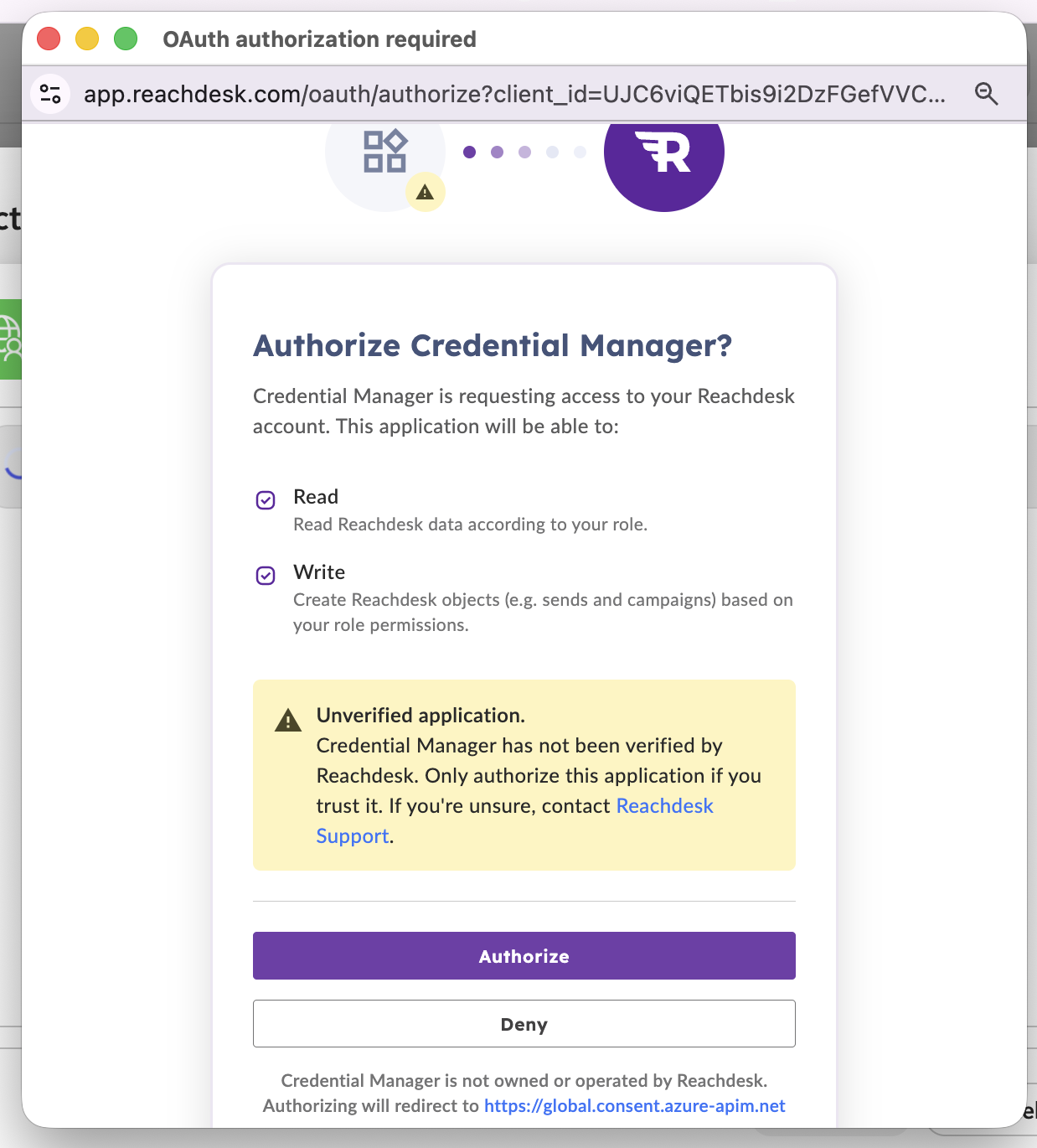This screenshot has width=1037, height=1148.
Task: Select the address bar URL field
Action: [514, 94]
